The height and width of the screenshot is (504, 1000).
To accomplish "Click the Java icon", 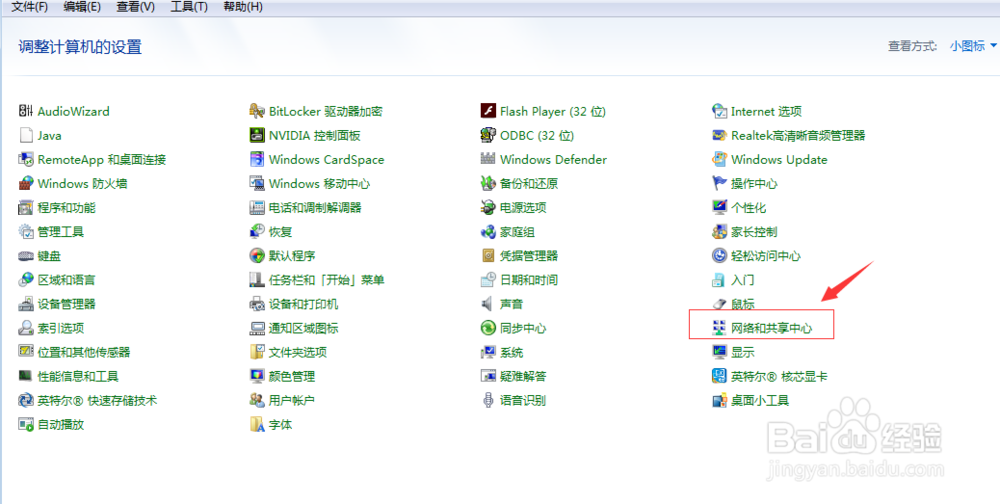I will (26, 136).
